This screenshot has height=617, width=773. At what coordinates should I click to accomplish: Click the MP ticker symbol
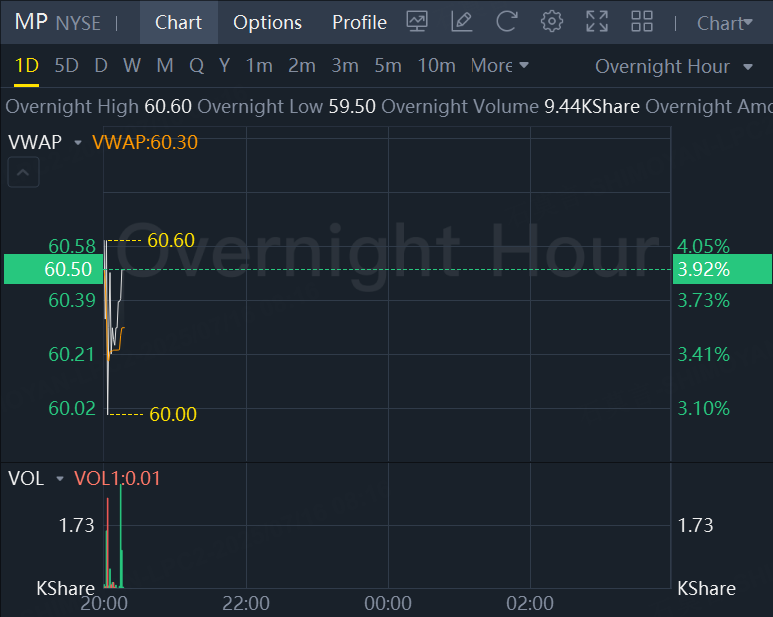point(31,22)
